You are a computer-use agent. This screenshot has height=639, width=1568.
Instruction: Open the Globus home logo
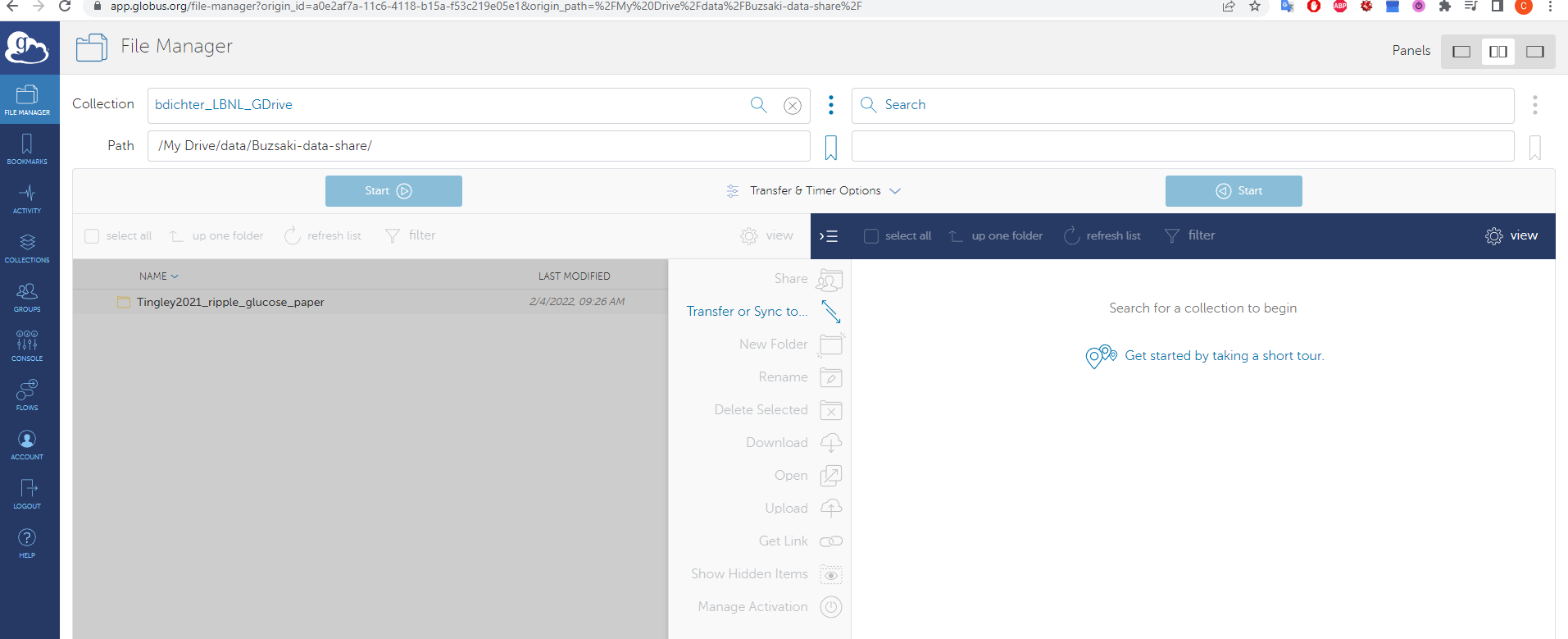click(27, 48)
